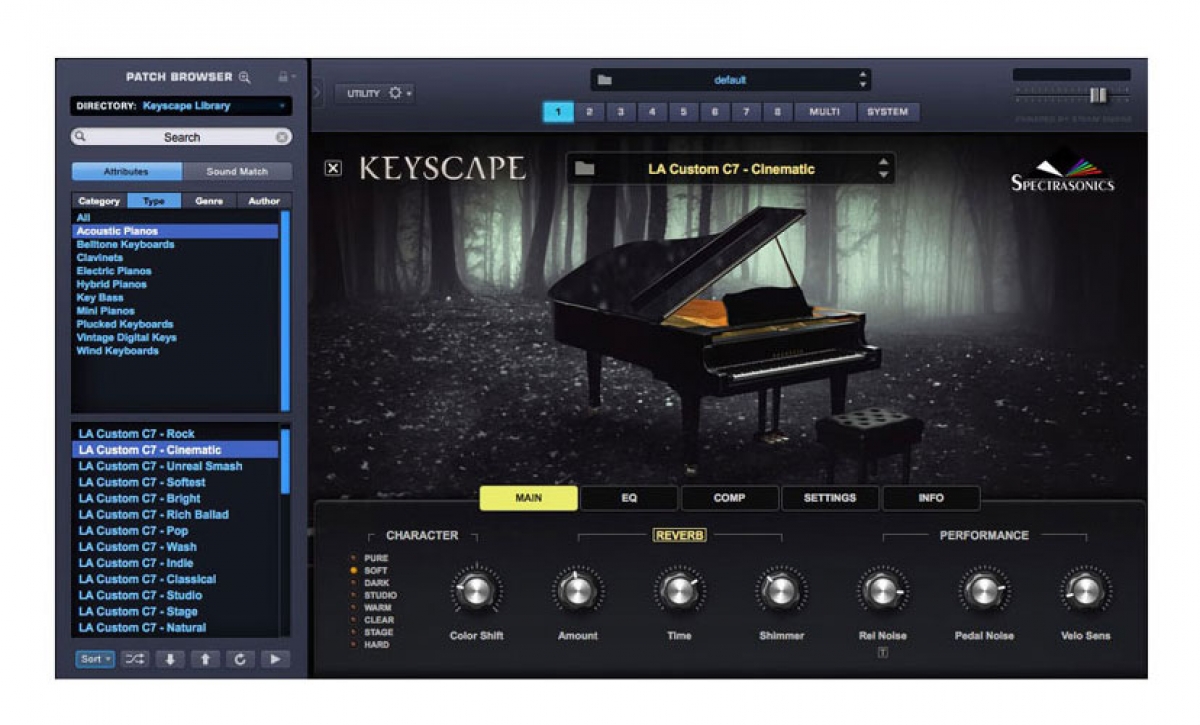1200x725 pixels.
Task: Click the Shimmer knob
Action: pos(781,591)
